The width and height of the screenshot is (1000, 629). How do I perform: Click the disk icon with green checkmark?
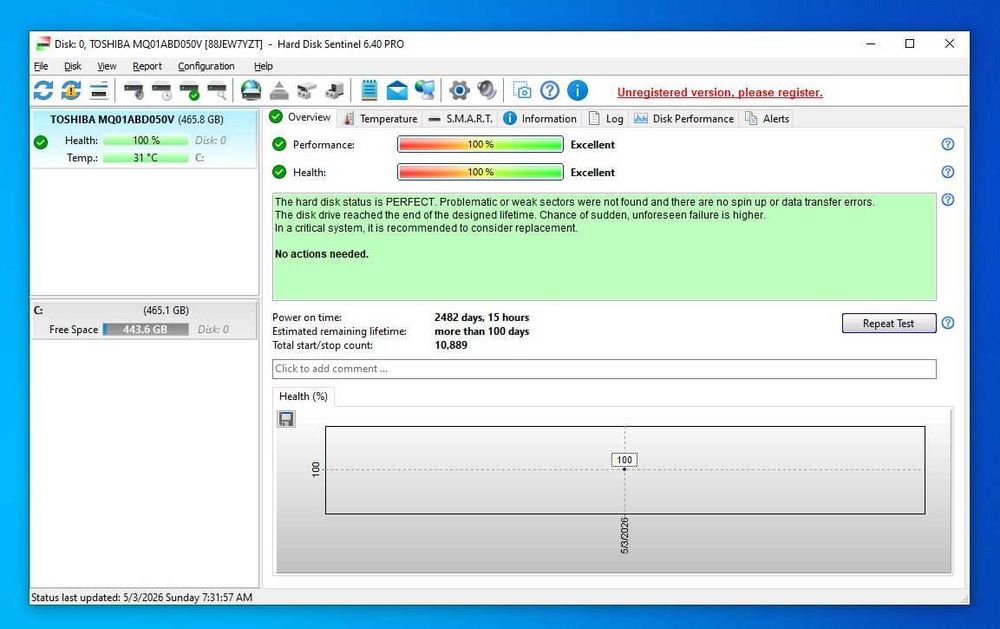click(x=189, y=91)
